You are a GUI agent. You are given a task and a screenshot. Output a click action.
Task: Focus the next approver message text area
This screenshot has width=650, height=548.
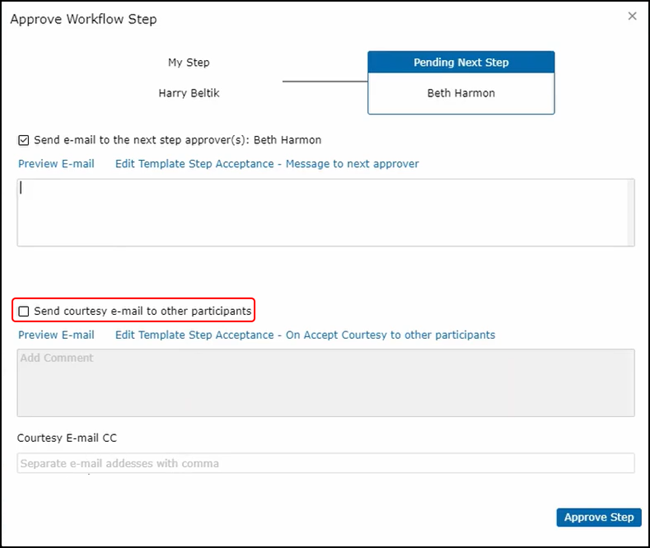[x=320, y=212]
